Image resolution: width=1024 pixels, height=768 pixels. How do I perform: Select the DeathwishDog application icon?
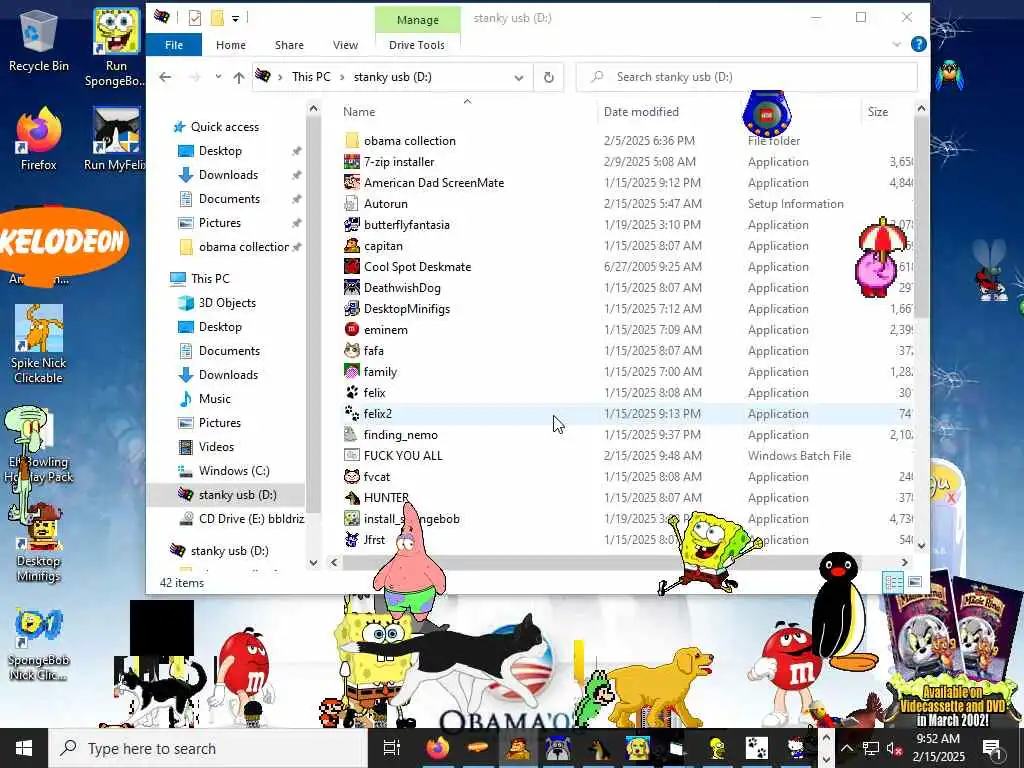pos(352,287)
